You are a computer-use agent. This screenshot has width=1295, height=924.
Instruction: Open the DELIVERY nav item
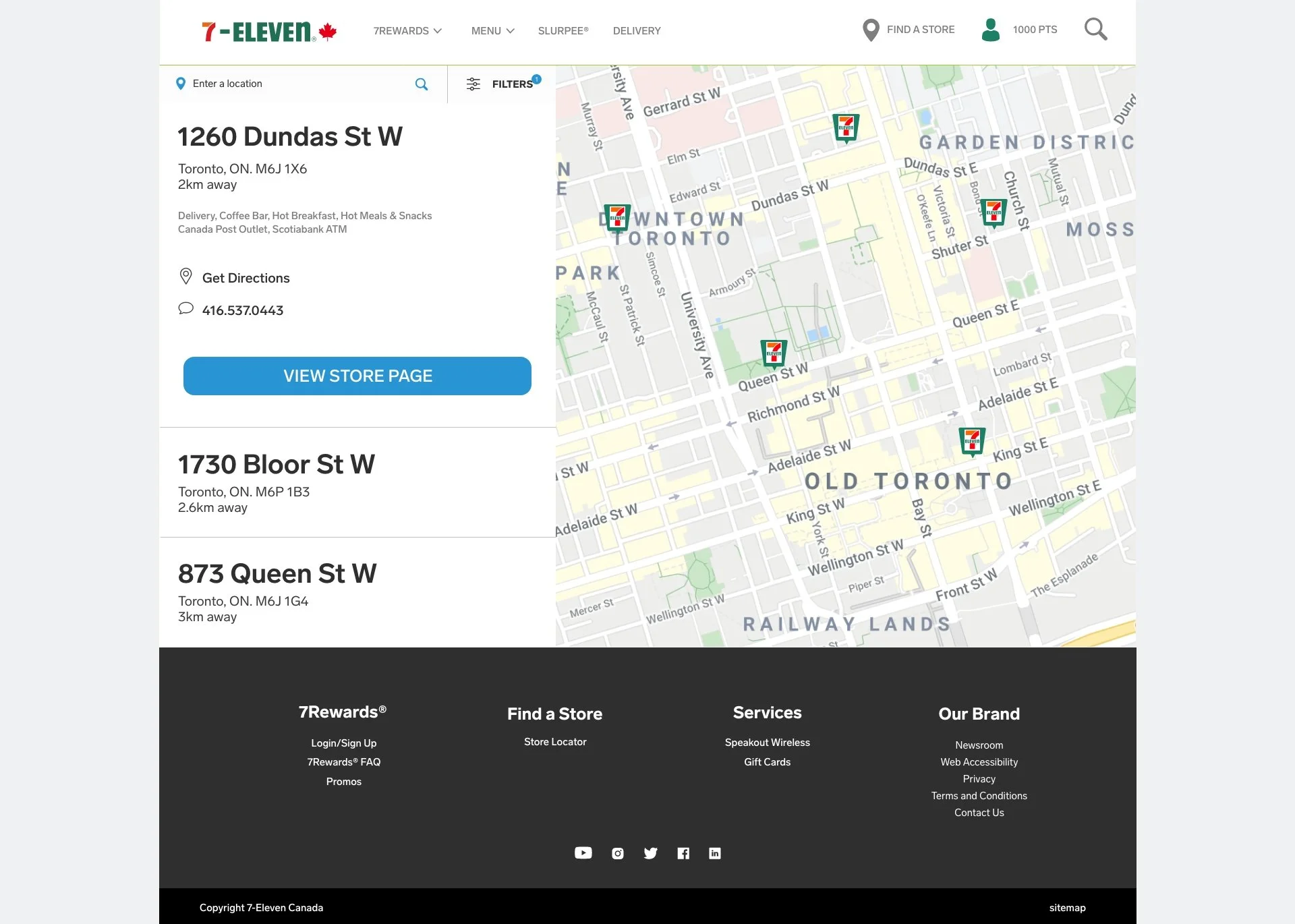coord(637,31)
